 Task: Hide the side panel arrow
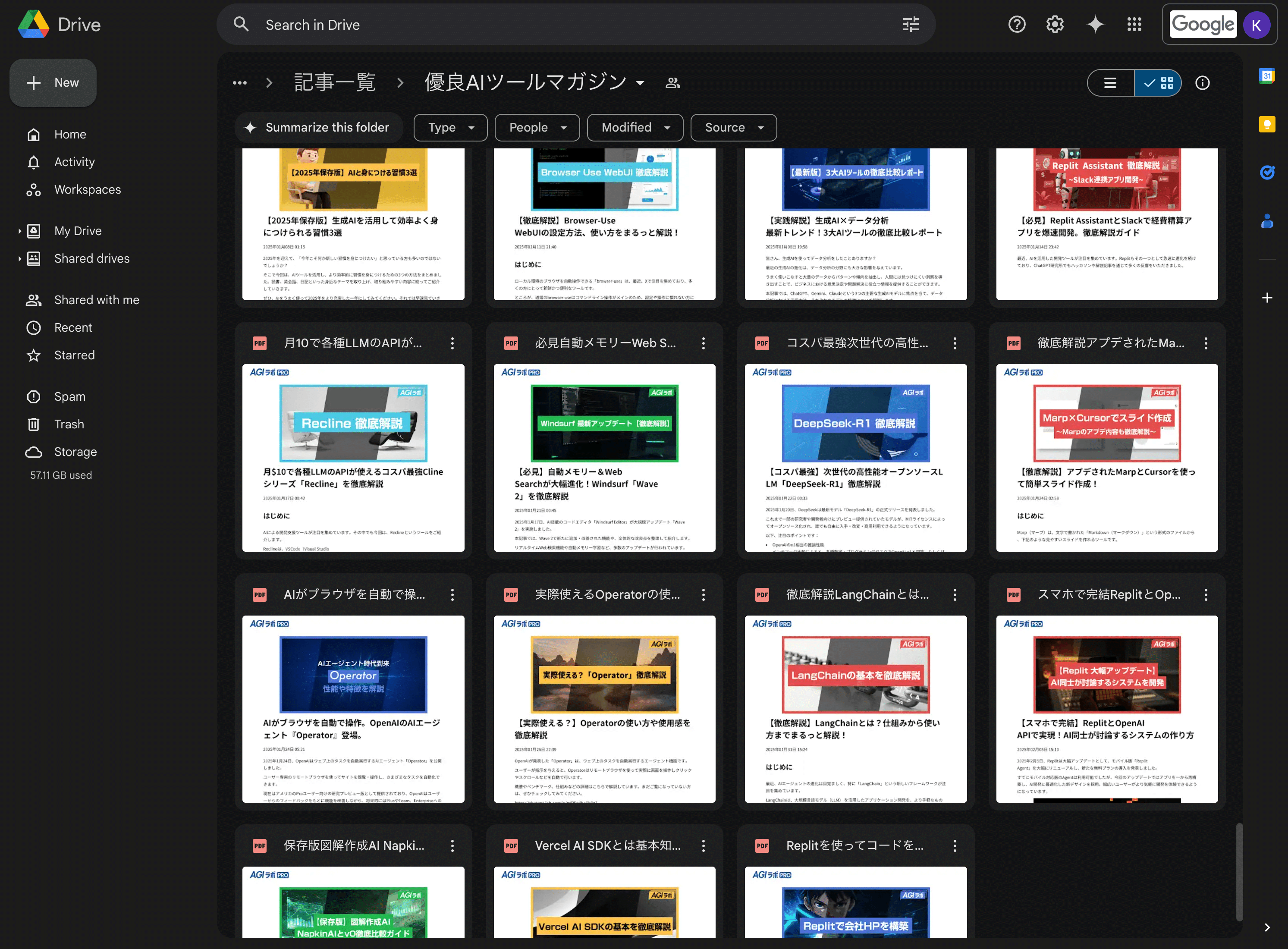tap(1267, 927)
